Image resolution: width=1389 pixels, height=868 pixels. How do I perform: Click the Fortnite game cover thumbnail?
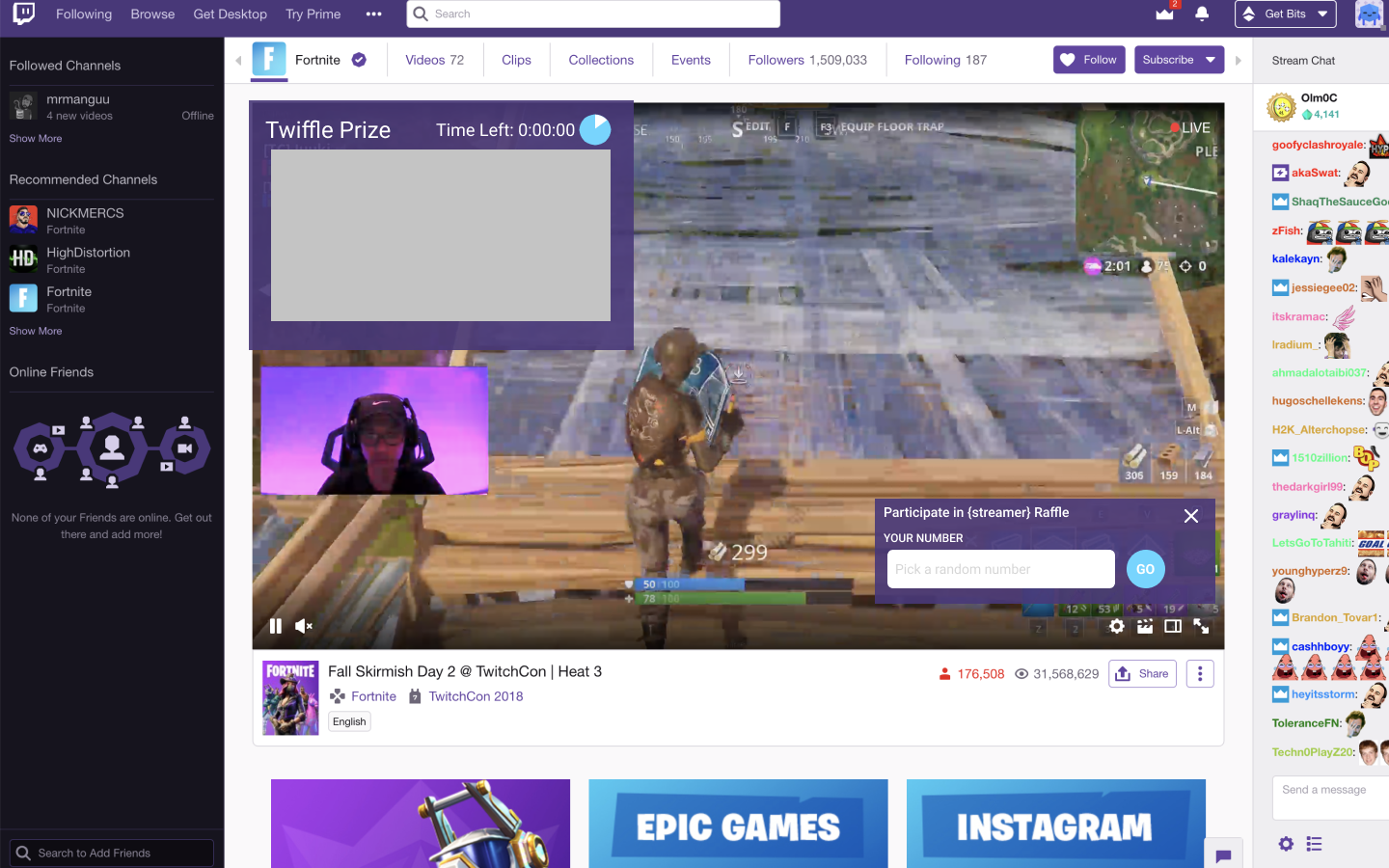tap(290, 698)
